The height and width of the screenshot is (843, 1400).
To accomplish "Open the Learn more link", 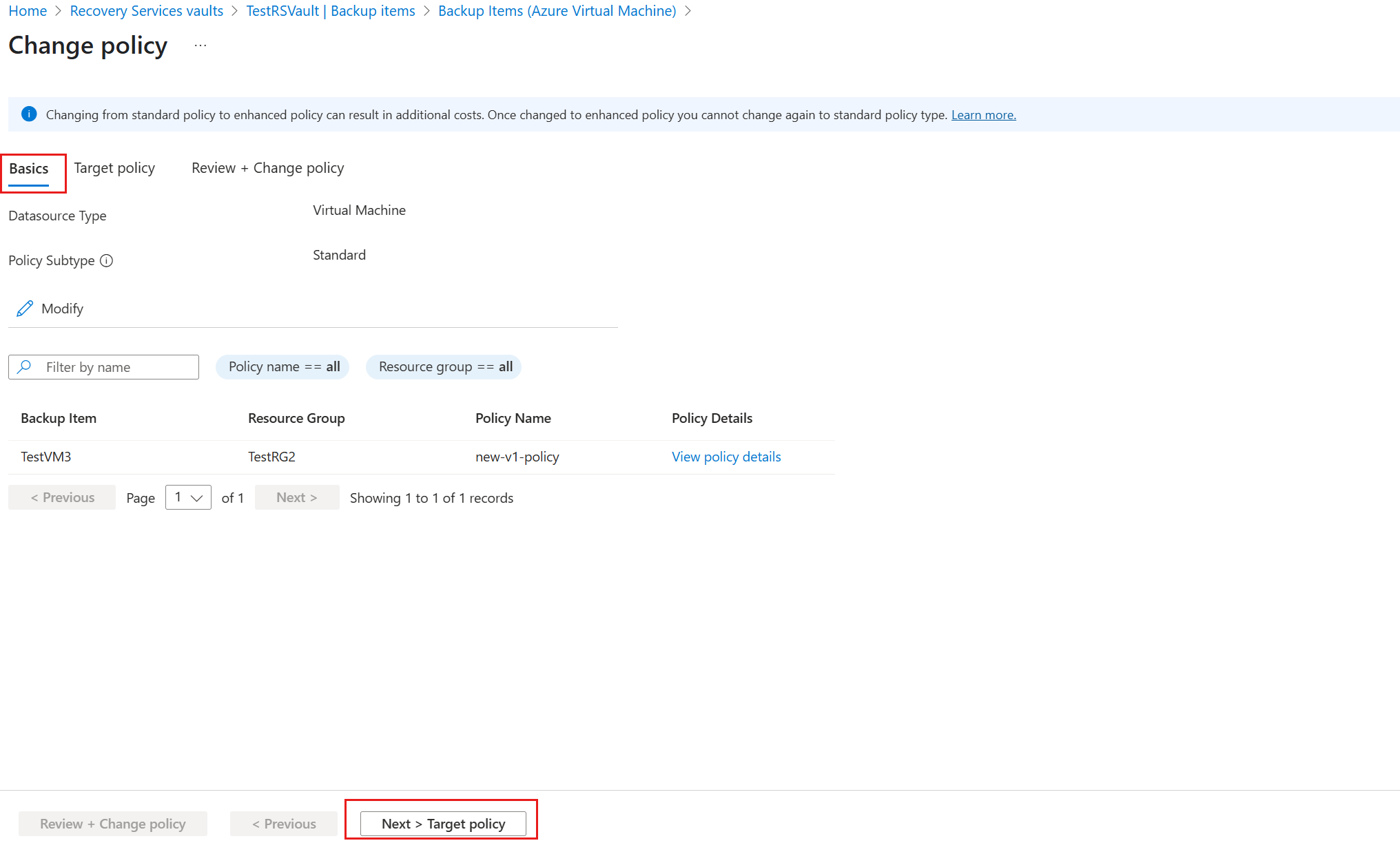I will coord(983,115).
